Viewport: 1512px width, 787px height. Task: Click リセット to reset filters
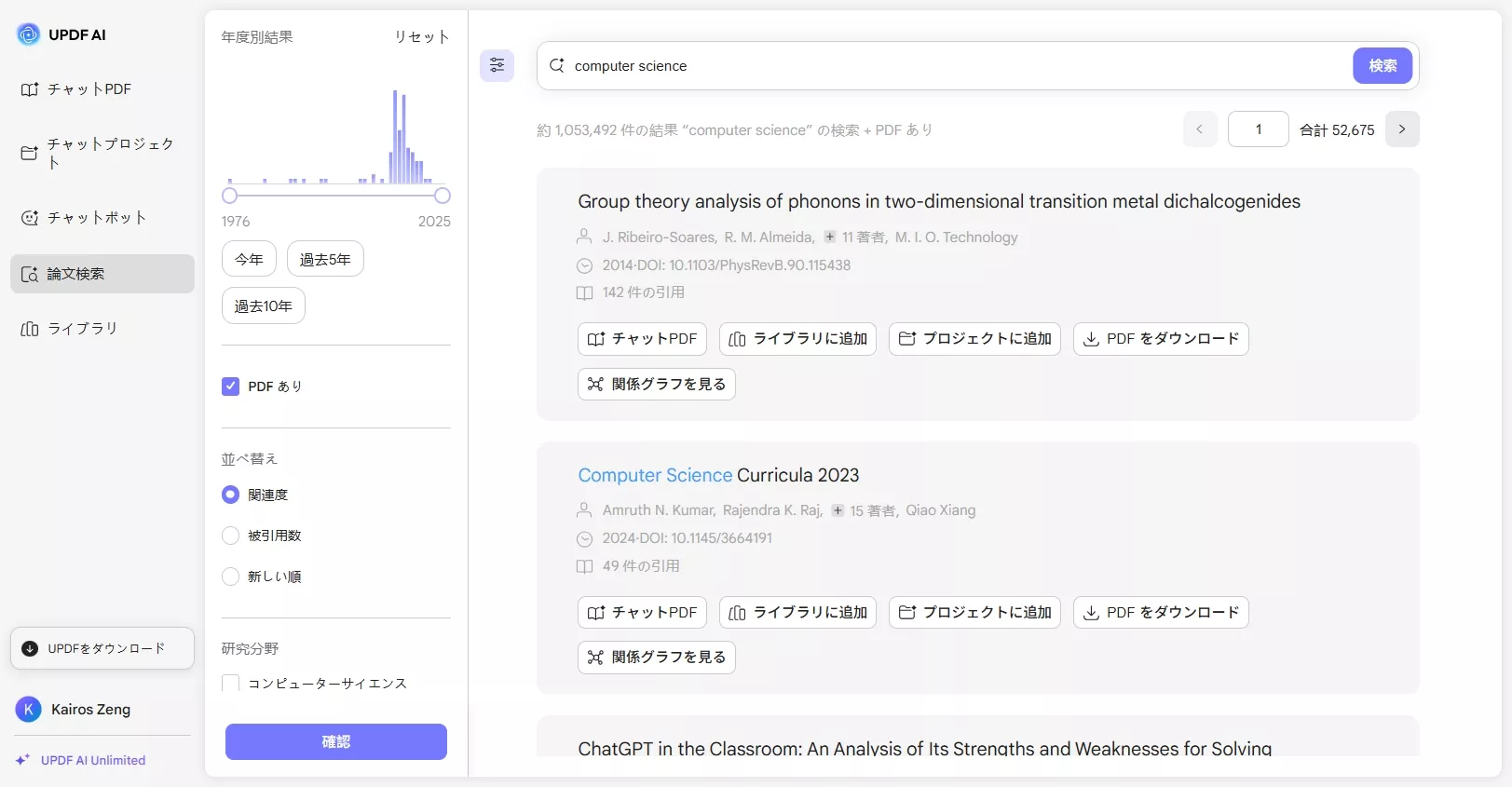422,37
